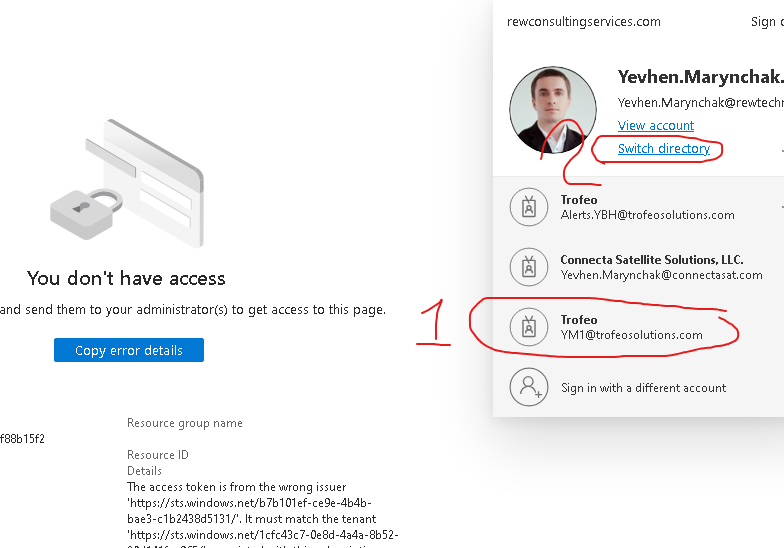
Task: Click the Connecta Satellite Solutions badge icon
Action: [529, 267]
